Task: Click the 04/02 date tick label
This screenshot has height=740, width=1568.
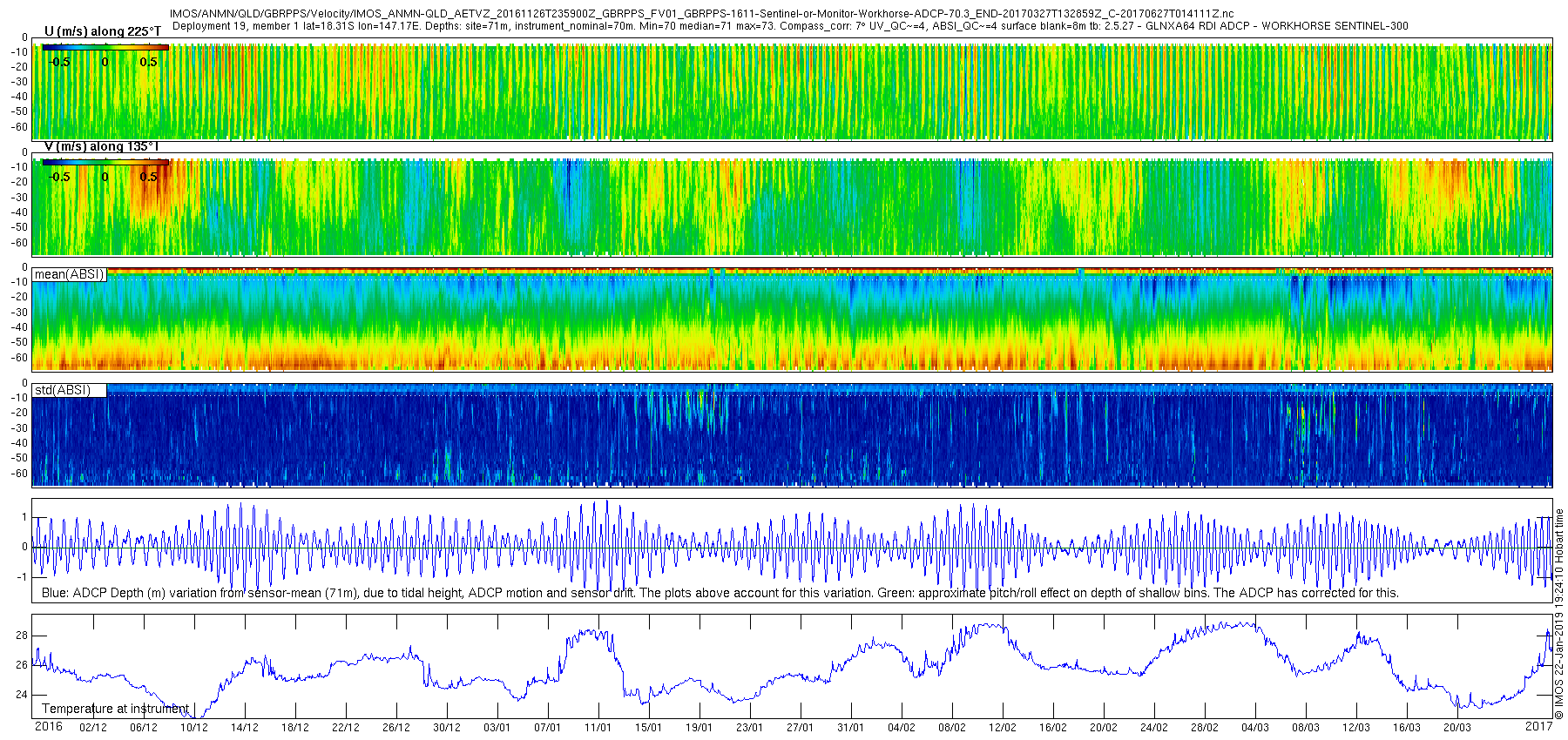Action: pyautogui.click(x=902, y=728)
